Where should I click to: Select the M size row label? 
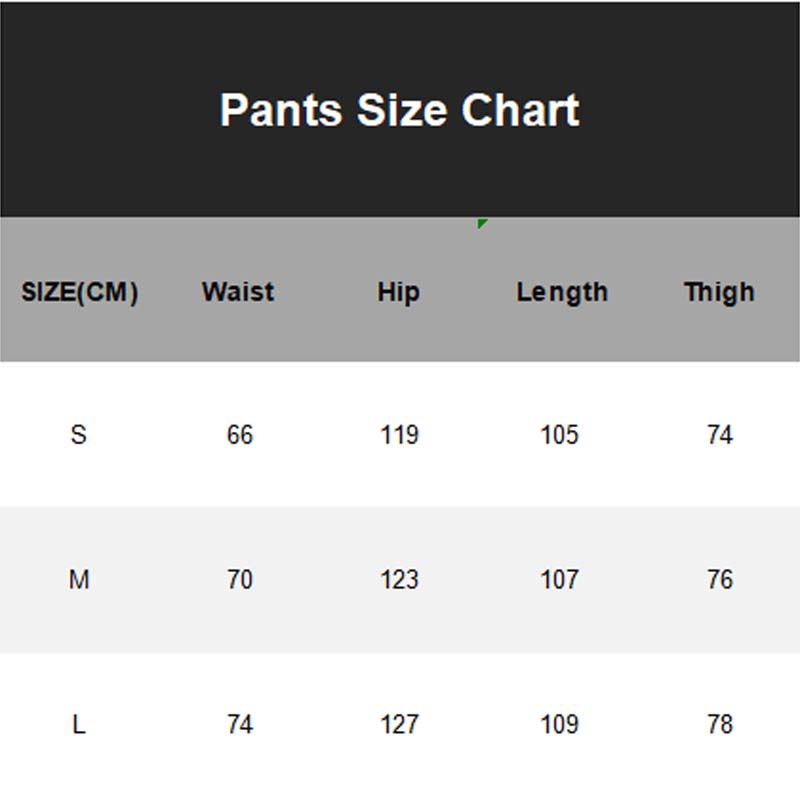[79, 579]
